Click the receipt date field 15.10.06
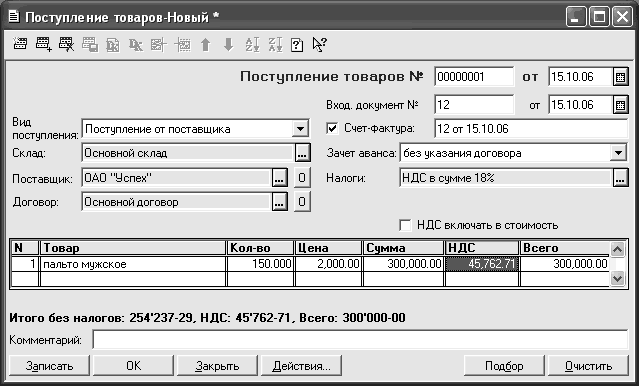The height and width of the screenshot is (386, 639). 580,77
